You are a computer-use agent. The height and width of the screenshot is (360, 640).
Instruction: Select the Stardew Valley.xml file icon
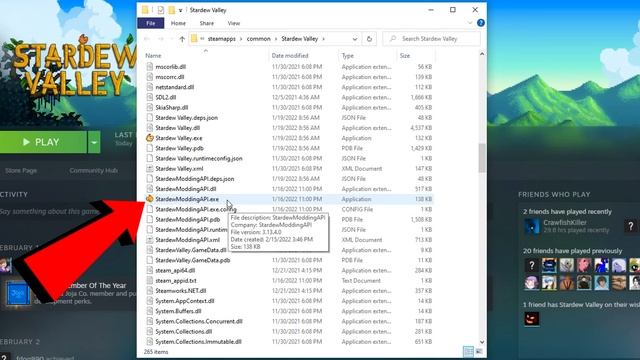coord(150,169)
